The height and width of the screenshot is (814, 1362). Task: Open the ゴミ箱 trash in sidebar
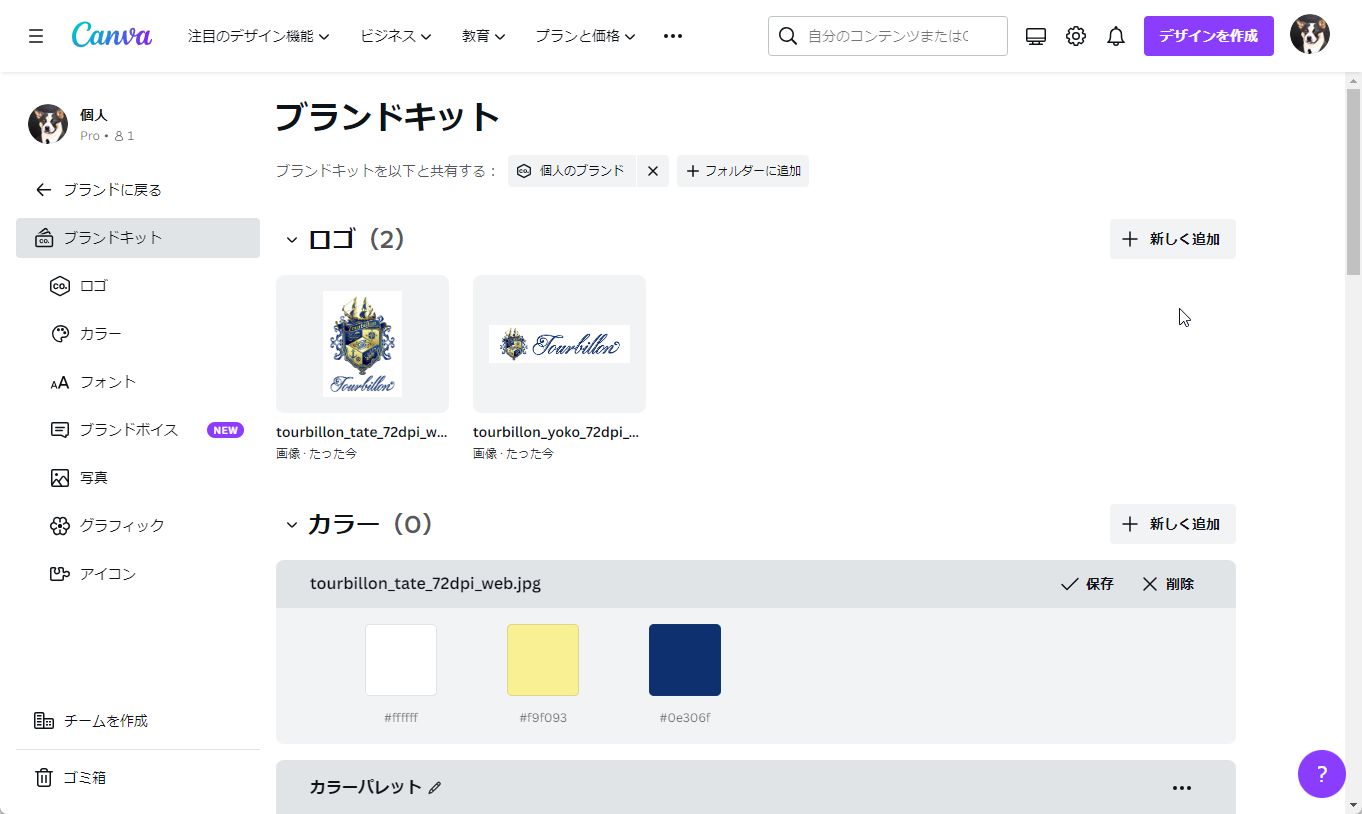click(x=84, y=777)
